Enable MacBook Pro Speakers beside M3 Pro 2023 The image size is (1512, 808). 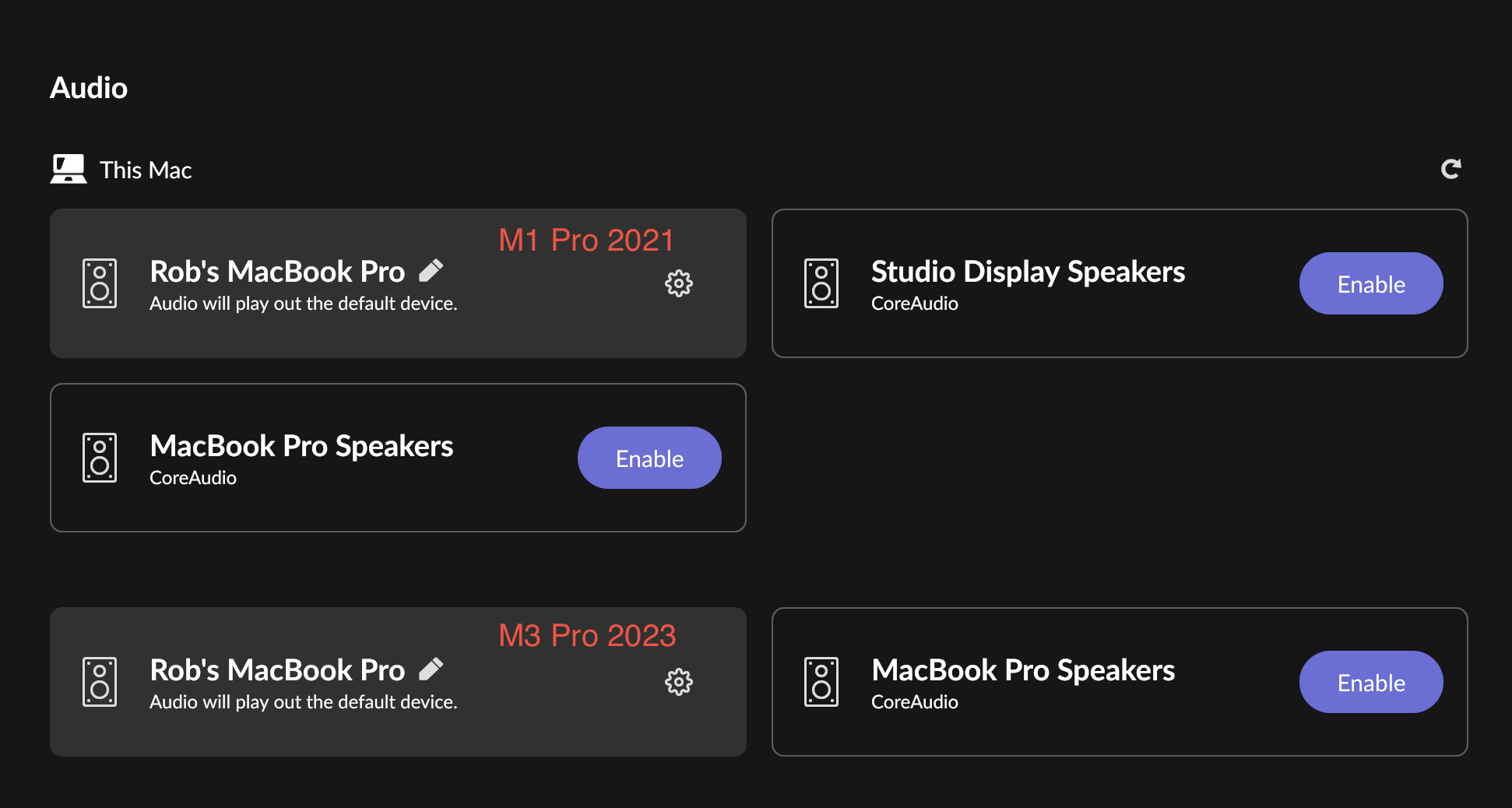pyautogui.click(x=1370, y=682)
